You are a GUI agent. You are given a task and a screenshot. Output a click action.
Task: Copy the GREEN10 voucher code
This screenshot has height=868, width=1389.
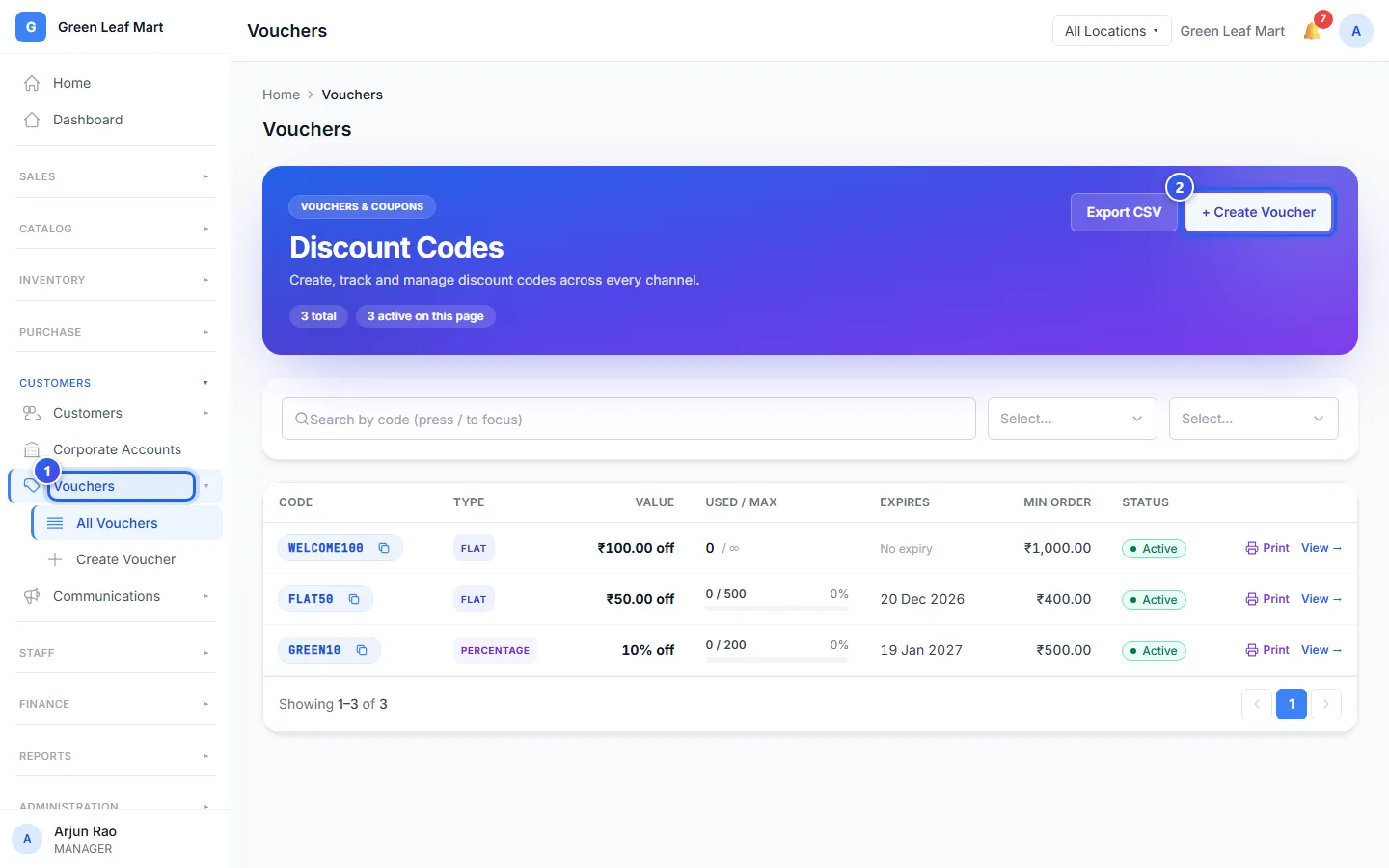(362, 650)
